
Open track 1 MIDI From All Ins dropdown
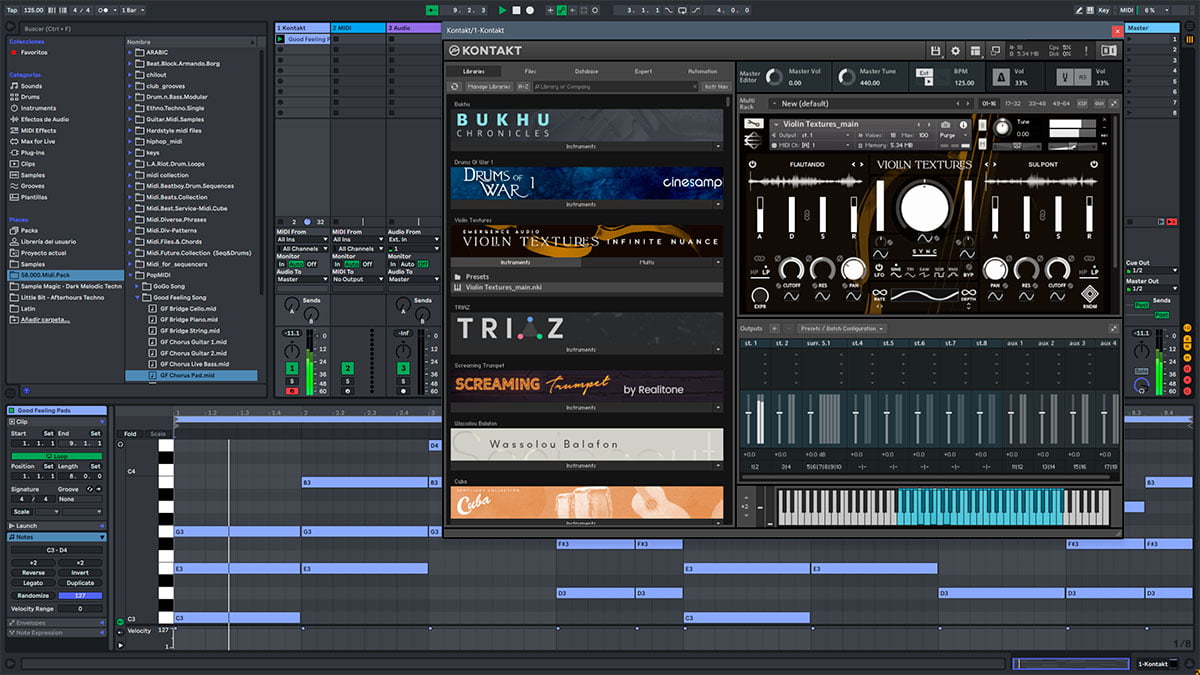(x=302, y=240)
